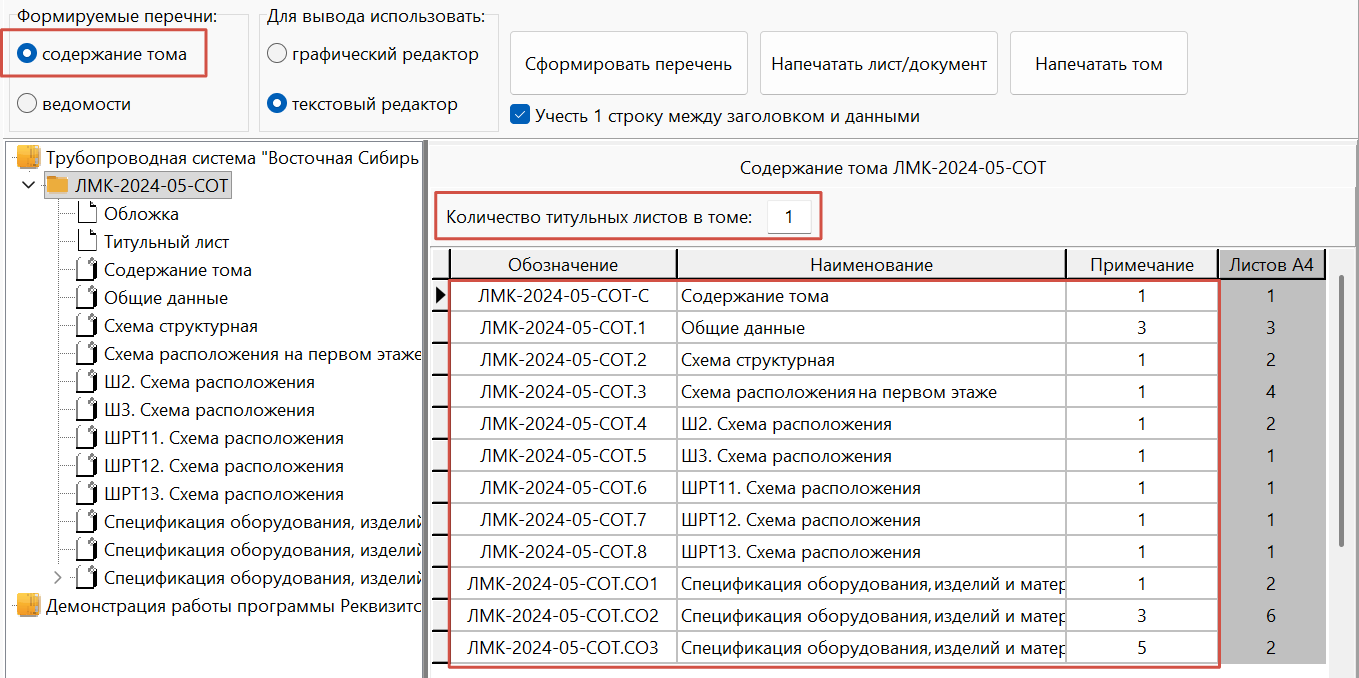Select "Ш2. Схема расположения" tree item
This screenshot has height=678, width=1359.
[x=209, y=382]
